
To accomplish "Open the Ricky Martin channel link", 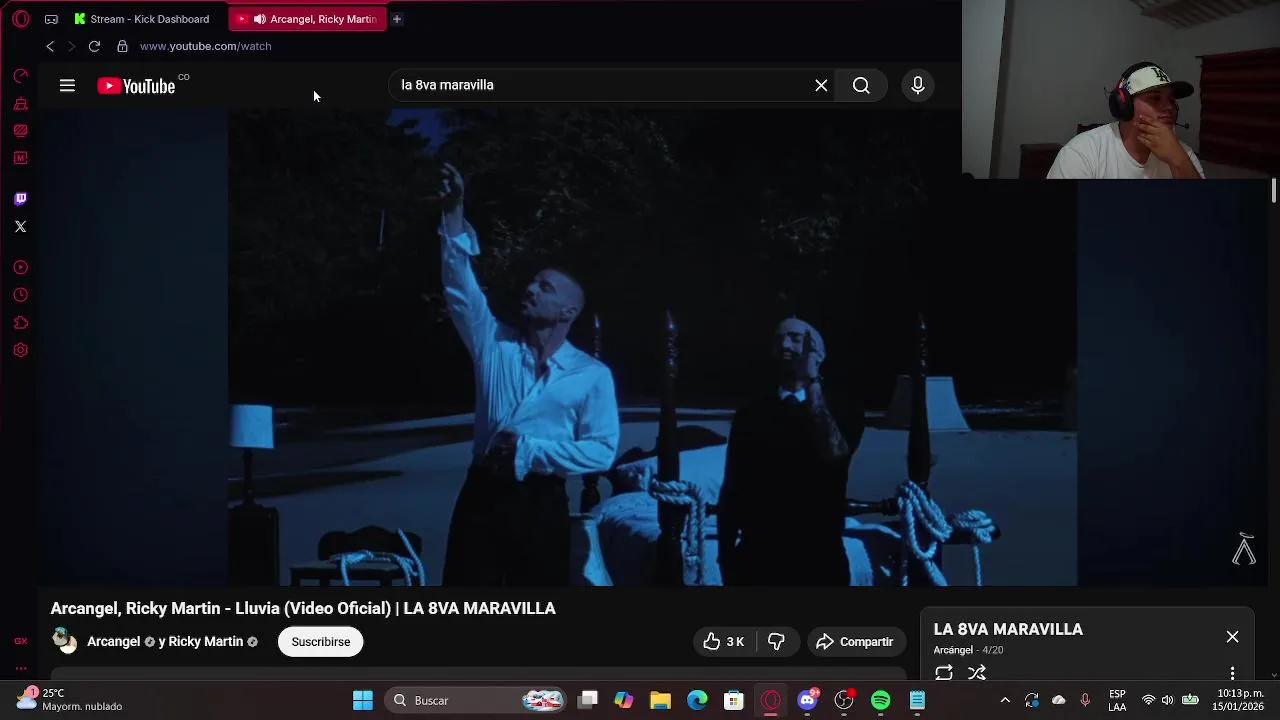I will coord(205,641).
